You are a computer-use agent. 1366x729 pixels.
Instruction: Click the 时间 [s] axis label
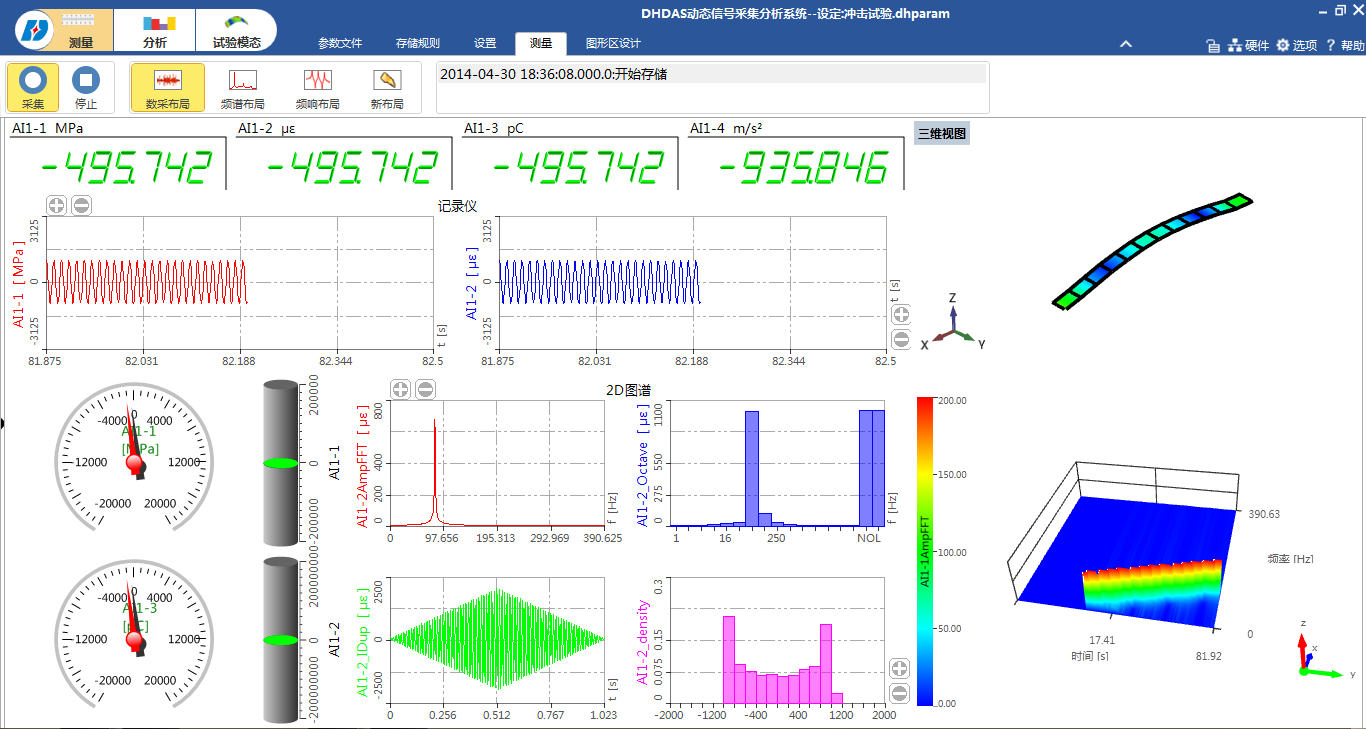pyautogui.click(x=1089, y=656)
